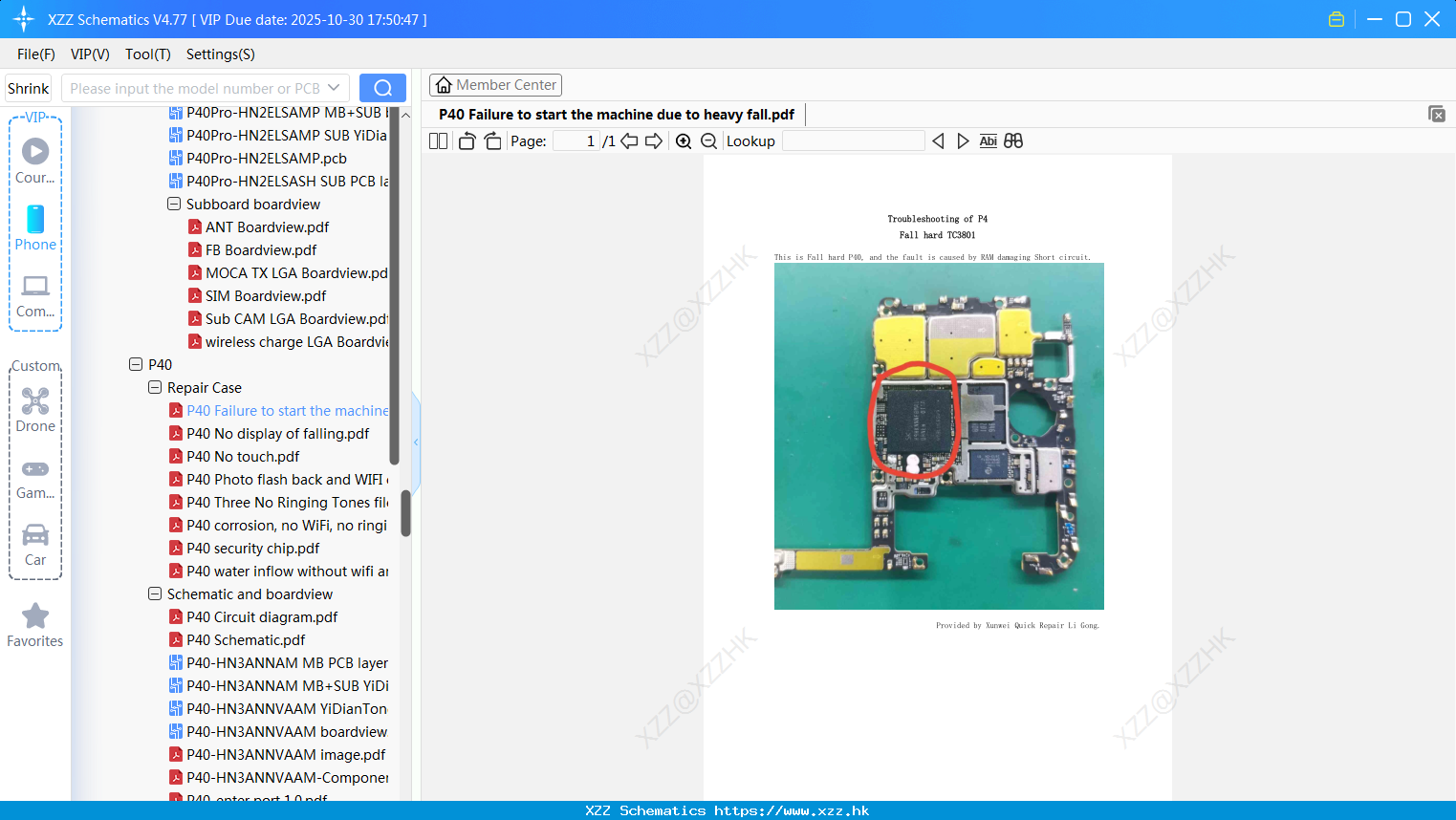This screenshot has height=820, width=1456.
Task: Open the File menu
Action: pos(36,54)
